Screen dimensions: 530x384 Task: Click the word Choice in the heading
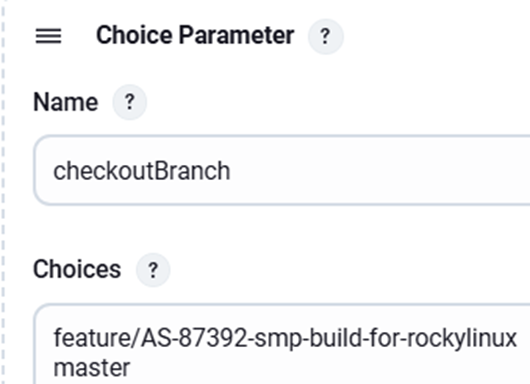[x=134, y=34]
